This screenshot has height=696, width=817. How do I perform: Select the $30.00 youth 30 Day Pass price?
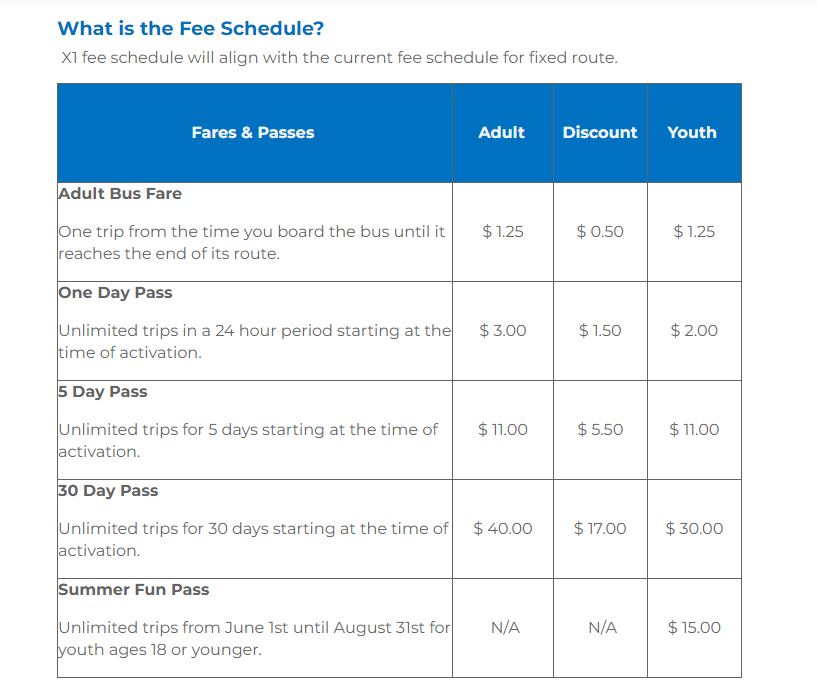click(694, 528)
